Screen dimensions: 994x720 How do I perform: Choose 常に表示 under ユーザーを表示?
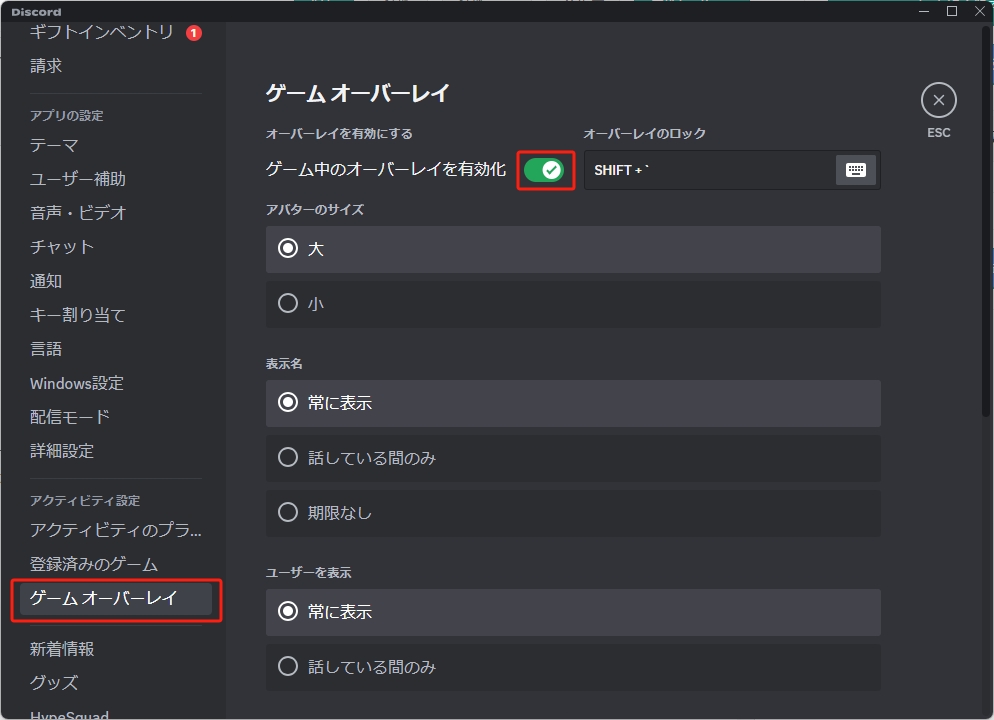click(573, 612)
